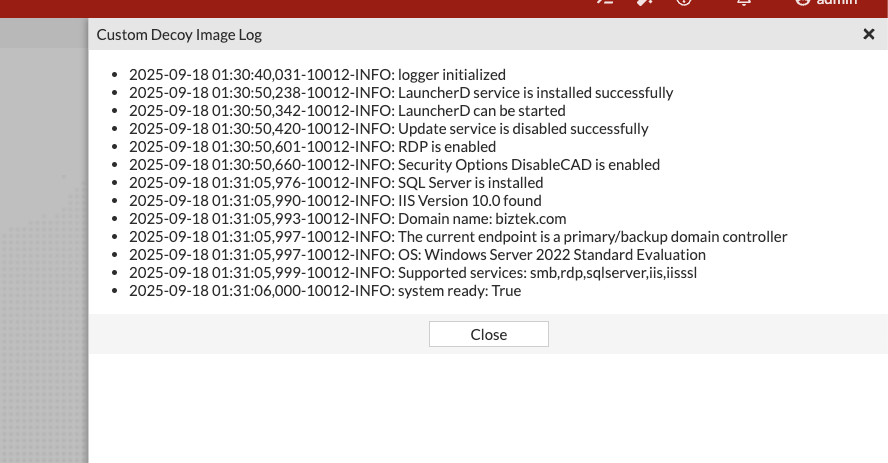This screenshot has width=888, height=463.
Task: Open the admin user menu
Action: point(826,3)
